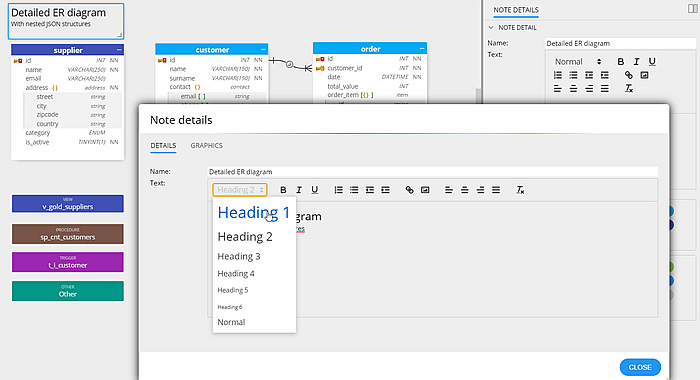Screen dimensions: 700x380
Task: Toggle italic in right Note Details panel
Action: (x=637, y=62)
